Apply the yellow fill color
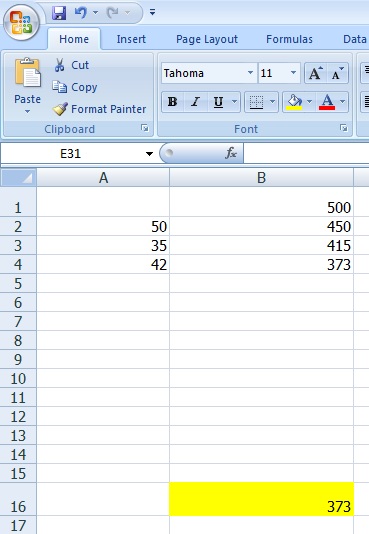 tap(294, 101)
